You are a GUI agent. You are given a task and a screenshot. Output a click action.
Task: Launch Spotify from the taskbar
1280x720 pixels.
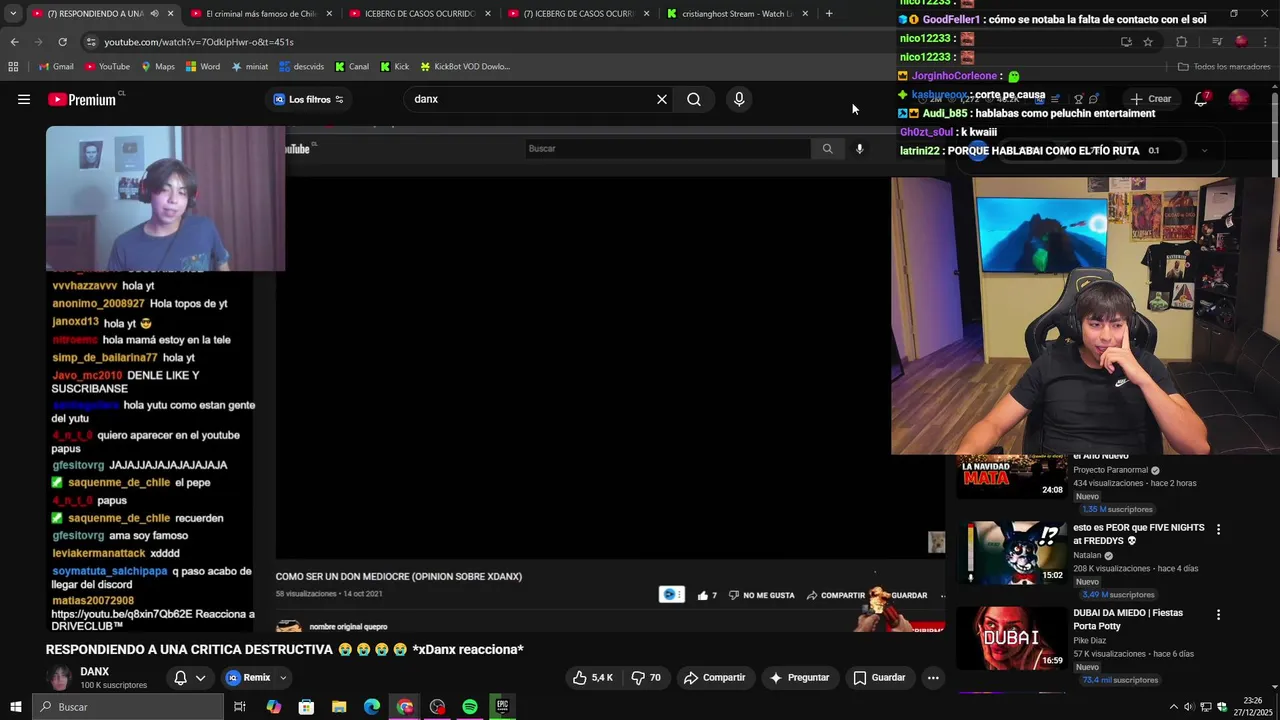pos(470,707)
